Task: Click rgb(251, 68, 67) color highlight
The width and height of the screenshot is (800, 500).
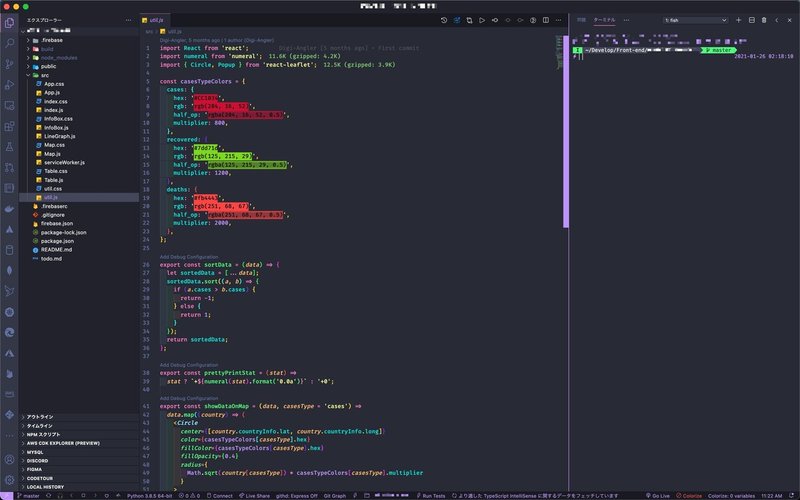Action: coord(221,206)
